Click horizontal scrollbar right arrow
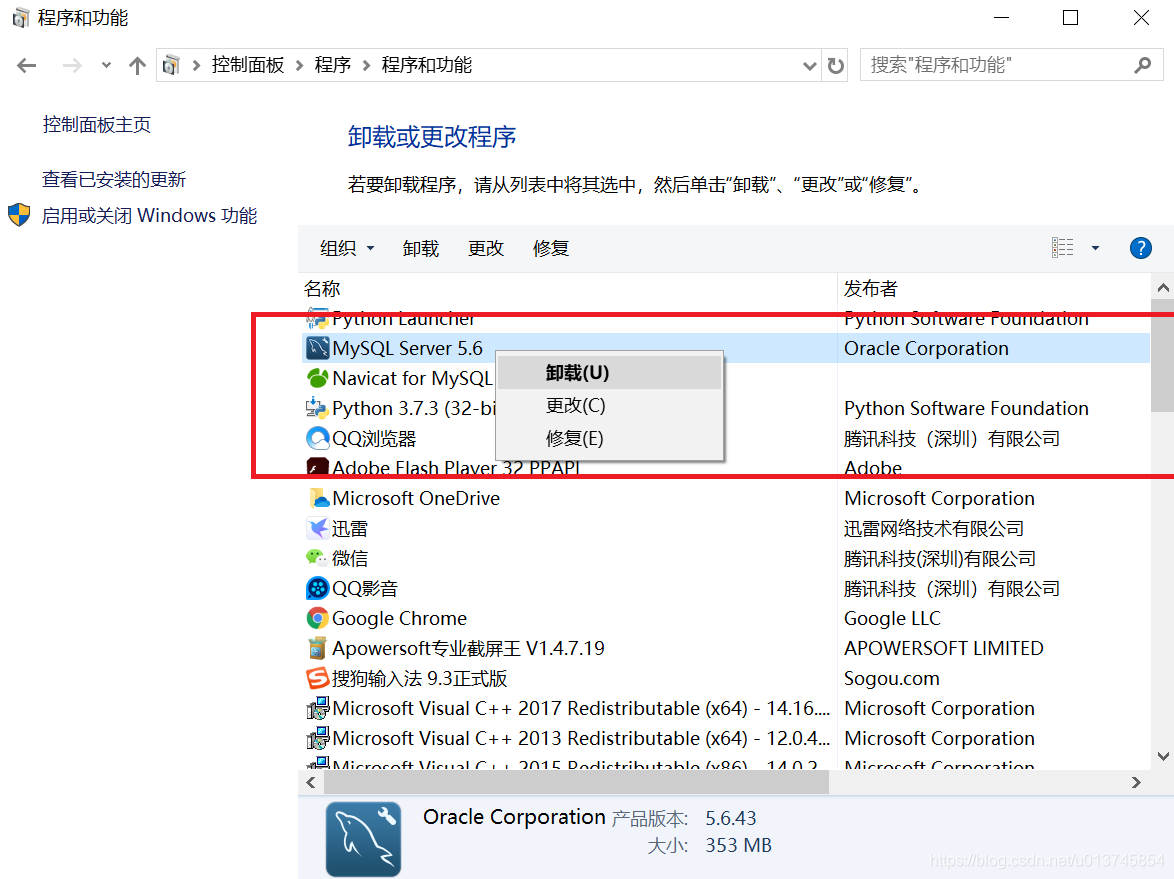1174x879 pixels. point(1137,782)
